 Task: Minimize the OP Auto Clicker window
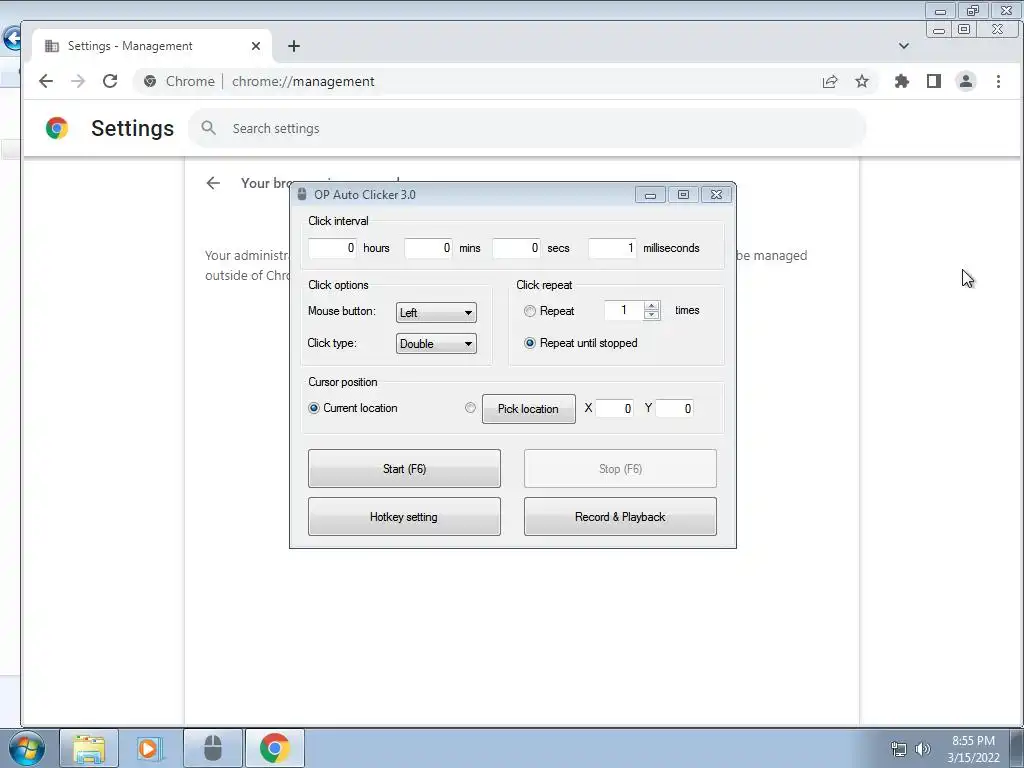click(x=650, y=195)
